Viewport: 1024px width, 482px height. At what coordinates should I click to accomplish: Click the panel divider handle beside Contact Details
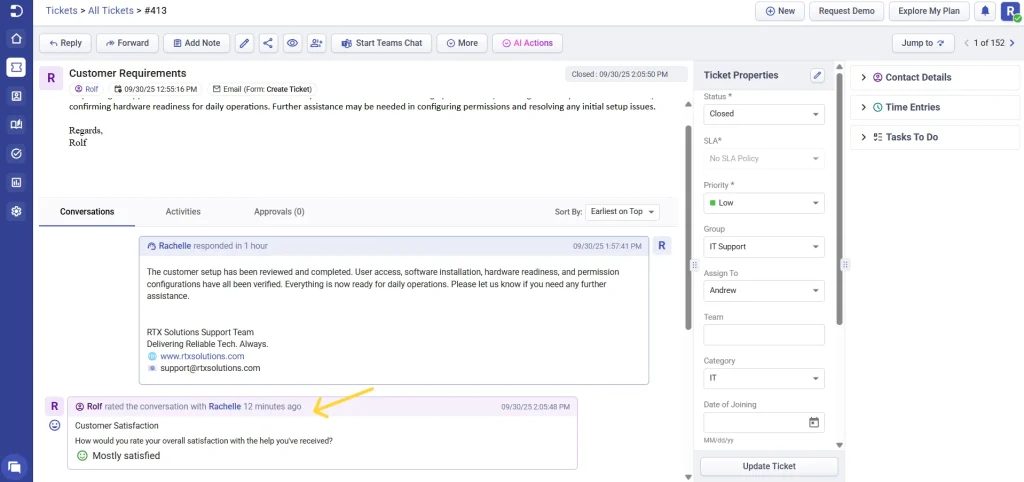click(x=845, y=265)
